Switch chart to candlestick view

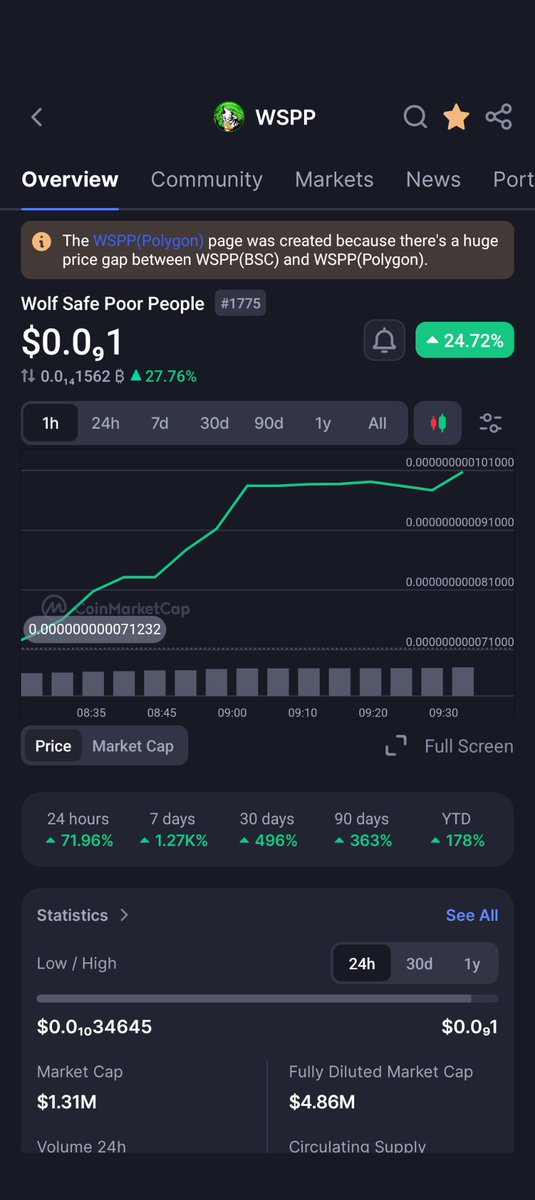click(437, 423)
